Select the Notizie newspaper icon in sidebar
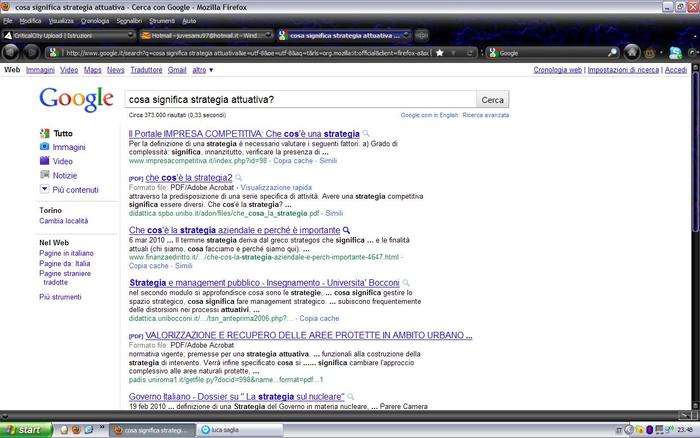Screen dimensions: 700x438 pyautogui.click(x=44, y=175)
